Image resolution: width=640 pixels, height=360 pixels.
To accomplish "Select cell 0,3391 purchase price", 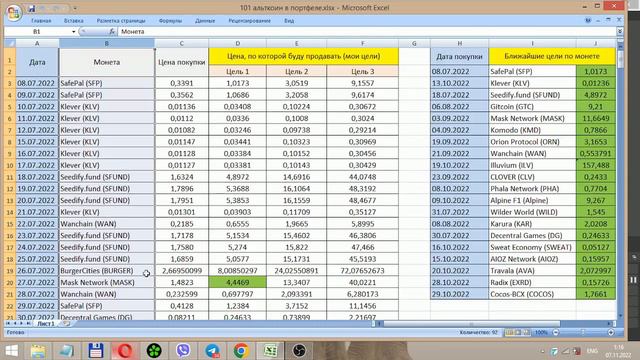I will click(182, 83).
